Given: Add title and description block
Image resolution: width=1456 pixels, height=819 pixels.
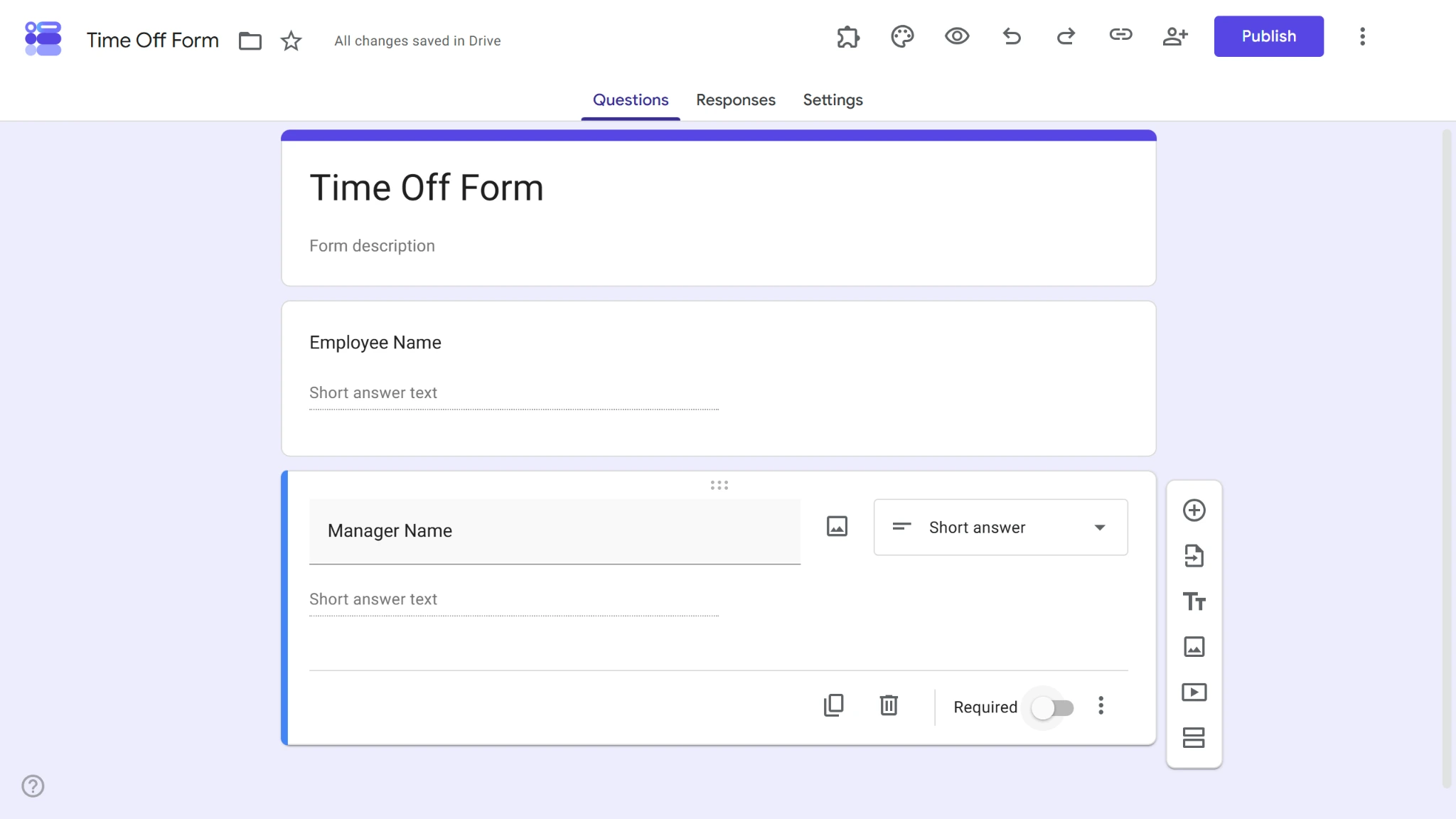Looking at the screenshot, I should (x=1194, y=601).
